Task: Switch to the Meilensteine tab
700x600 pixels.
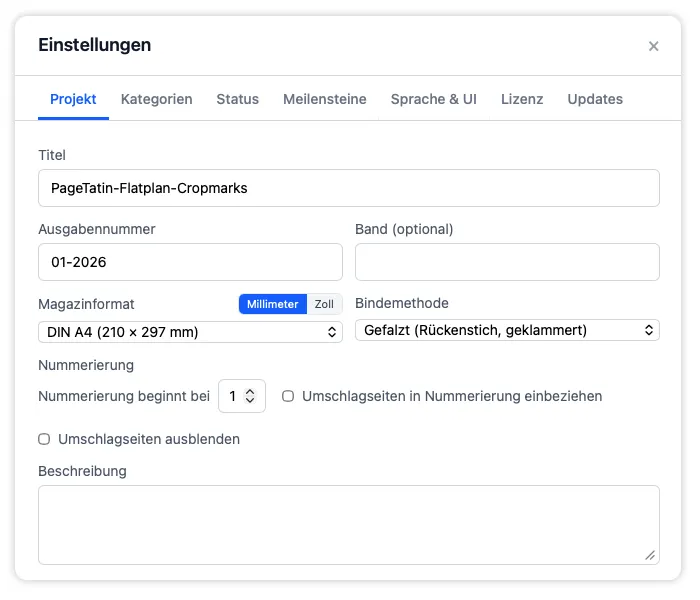Action: 325,99
